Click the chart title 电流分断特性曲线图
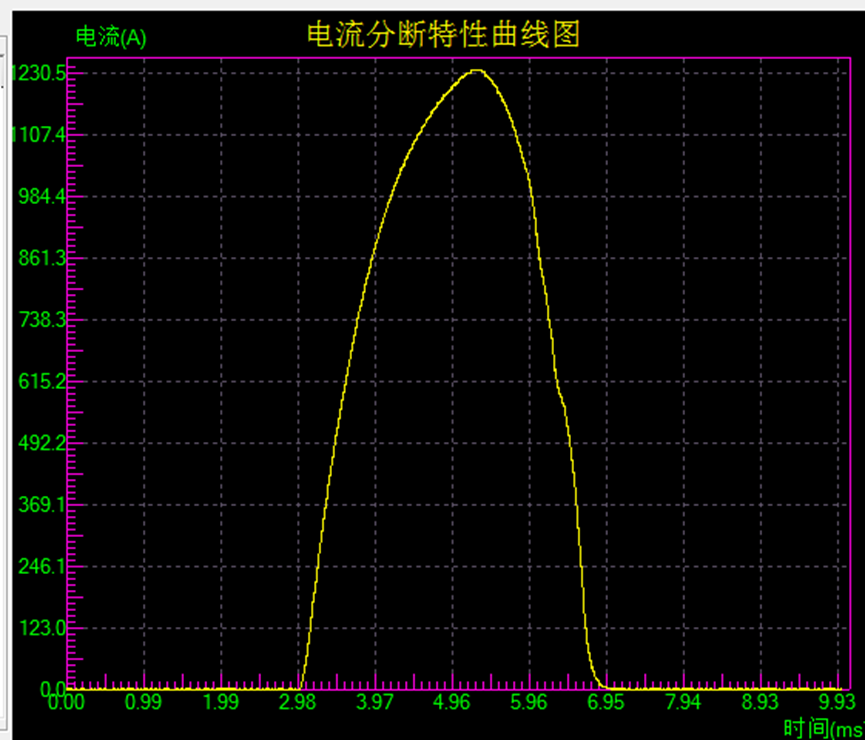865x740 pixels. coord(443,36)
